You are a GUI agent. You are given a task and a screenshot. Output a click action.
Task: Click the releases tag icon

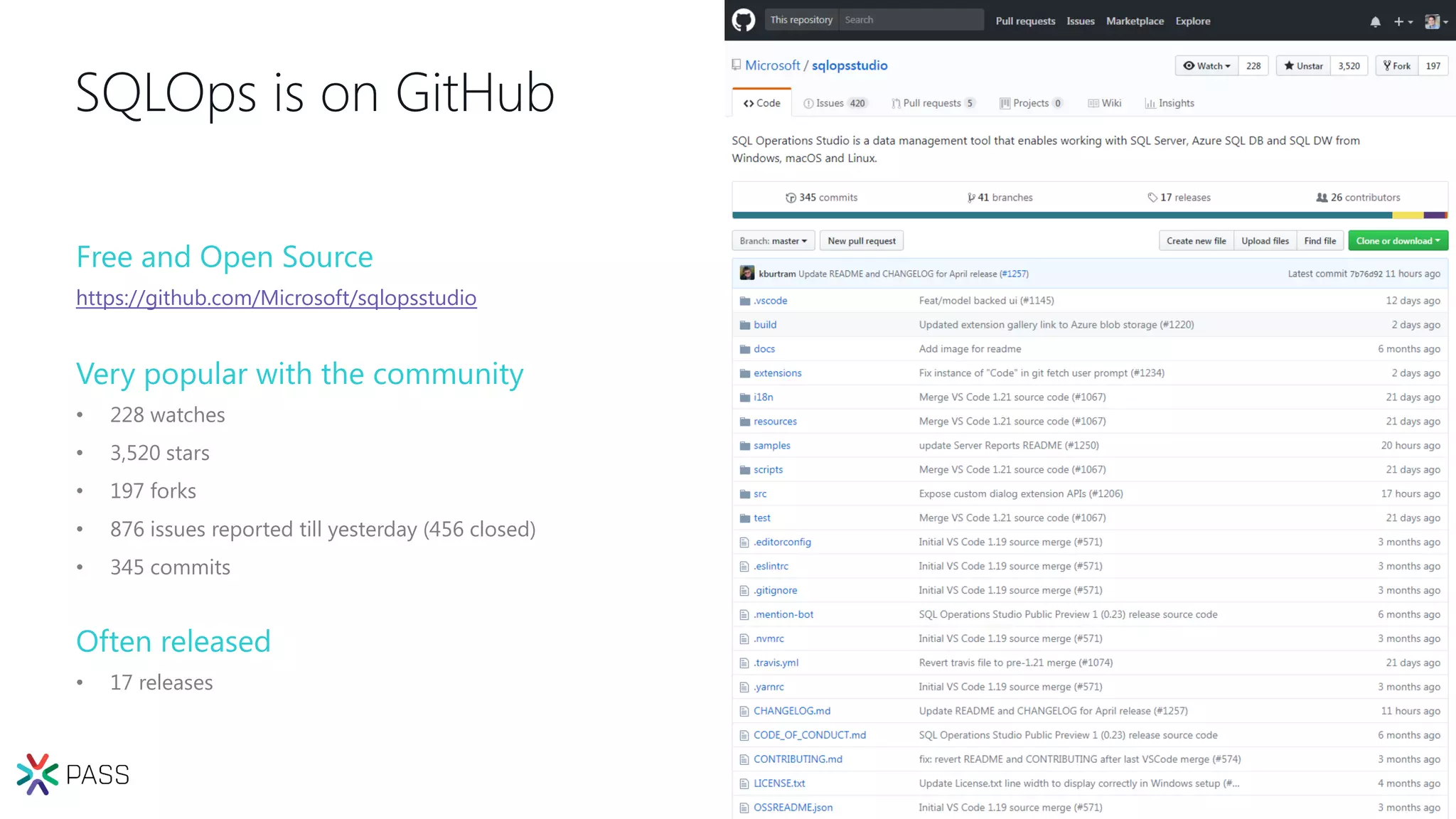click(x=1152, y=198)
